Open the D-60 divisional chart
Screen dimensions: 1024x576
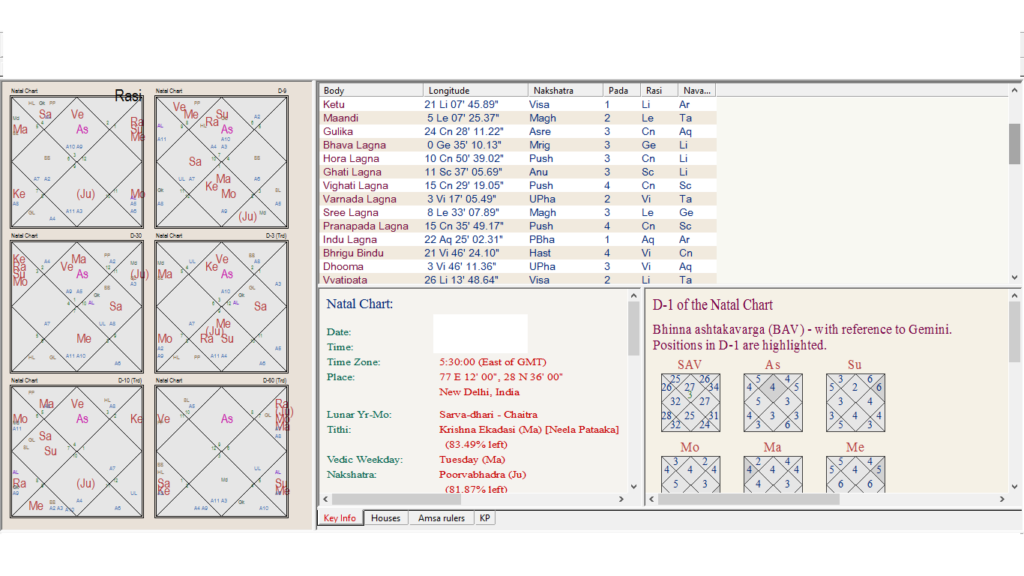click(221, 451)
